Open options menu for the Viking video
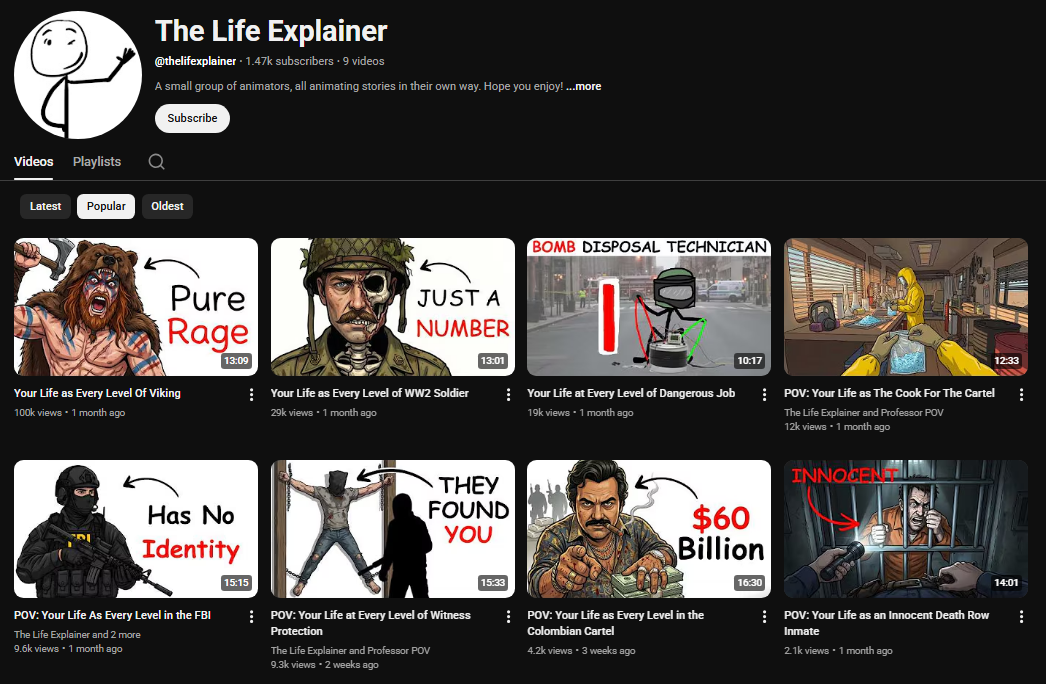1046x684 pixels. (x=251, y=394)
